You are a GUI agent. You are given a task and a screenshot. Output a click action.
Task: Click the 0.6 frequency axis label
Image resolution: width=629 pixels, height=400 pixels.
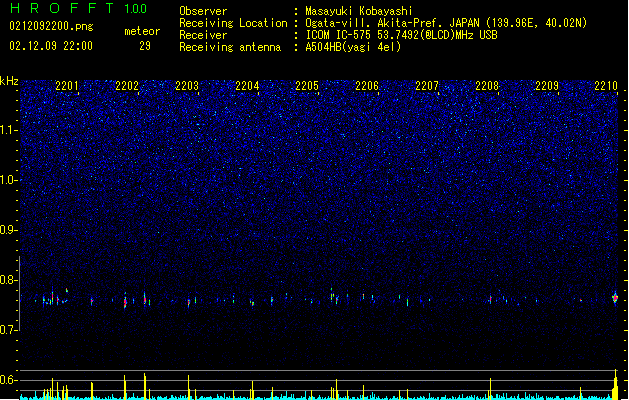point(8,380)
